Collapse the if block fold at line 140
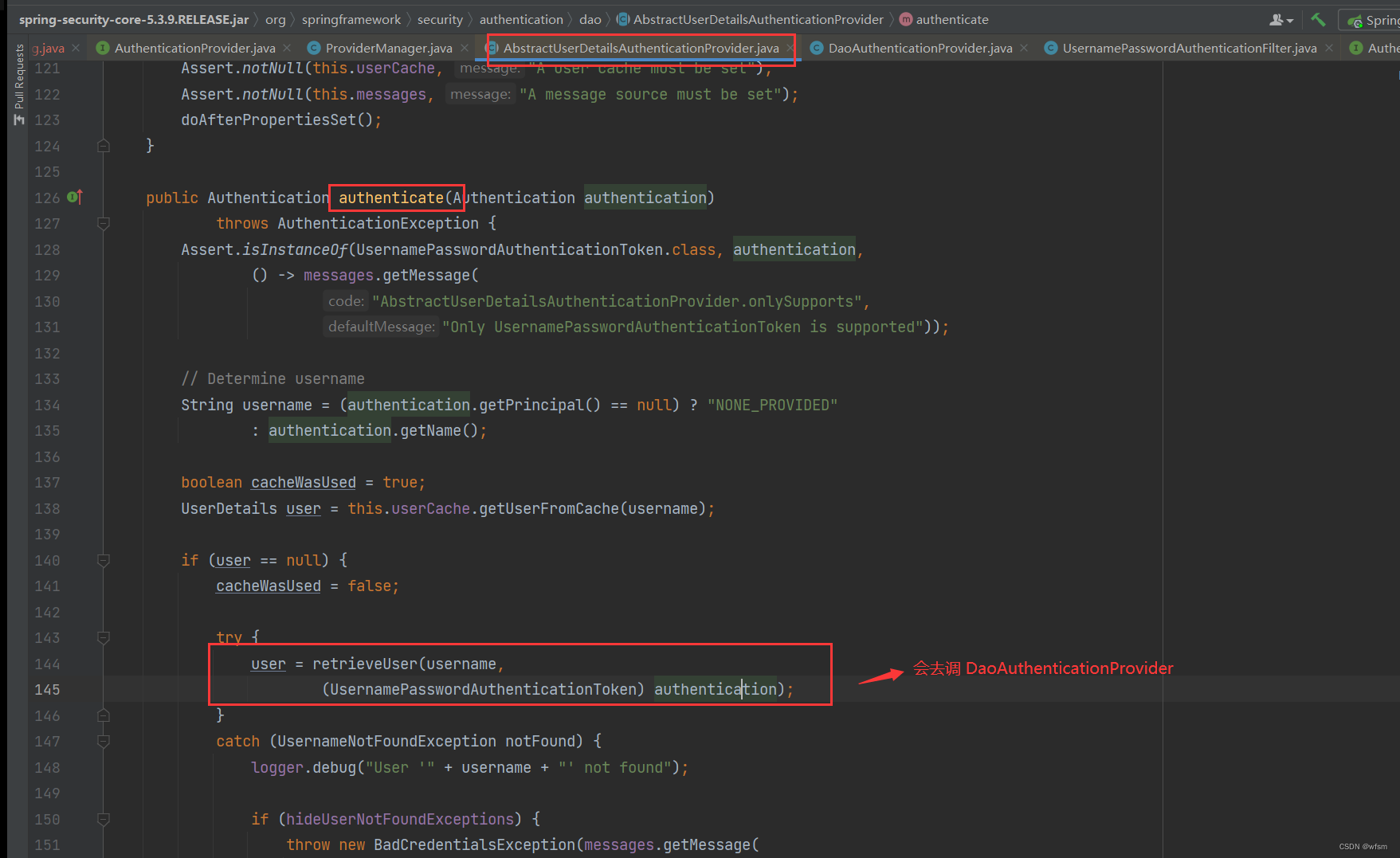The image size is (1400, 858). [104, 561]
